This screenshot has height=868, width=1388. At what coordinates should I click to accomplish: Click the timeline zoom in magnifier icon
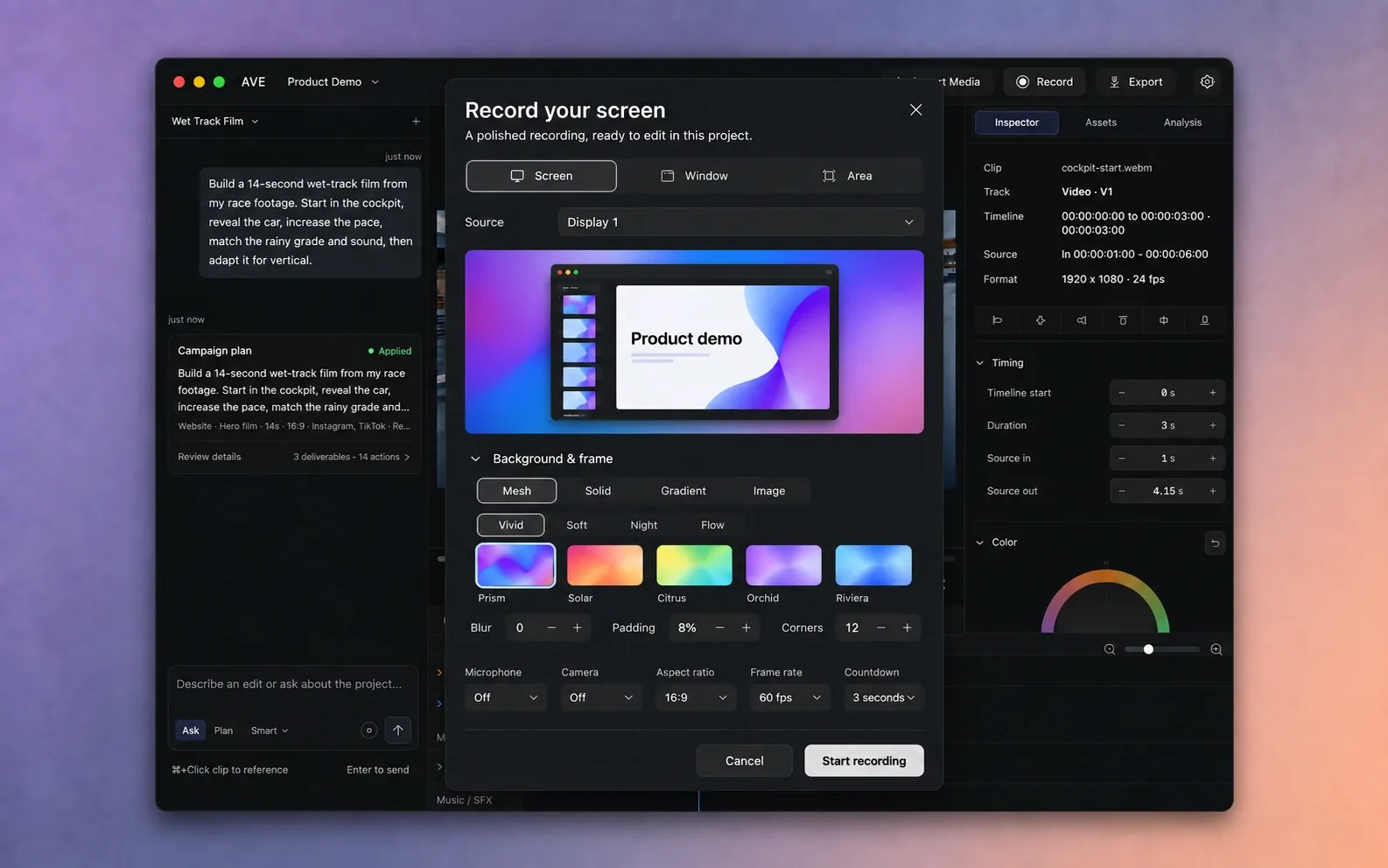point(1216,649)
